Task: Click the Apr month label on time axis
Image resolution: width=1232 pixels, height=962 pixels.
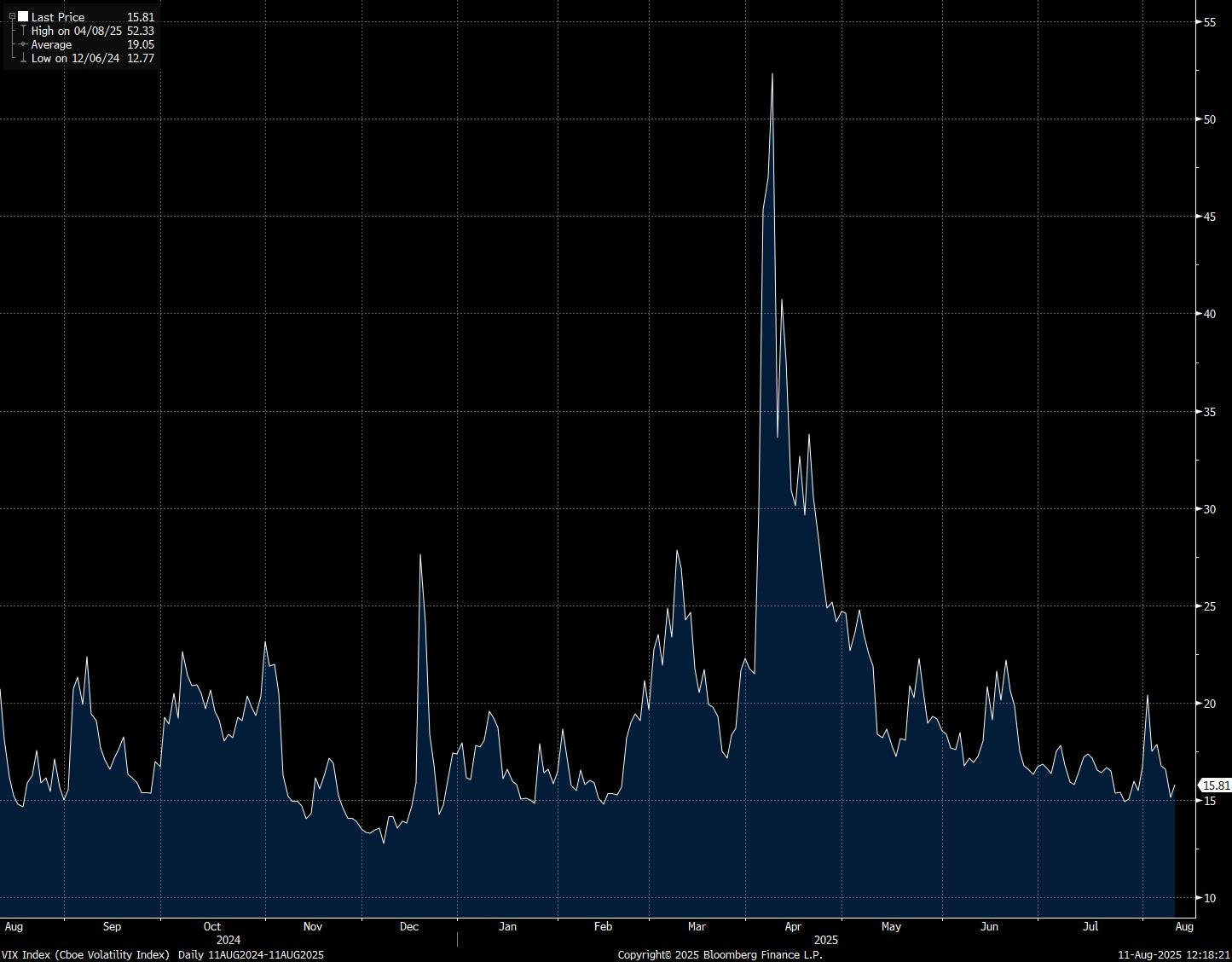Action: tap(793, 926)
